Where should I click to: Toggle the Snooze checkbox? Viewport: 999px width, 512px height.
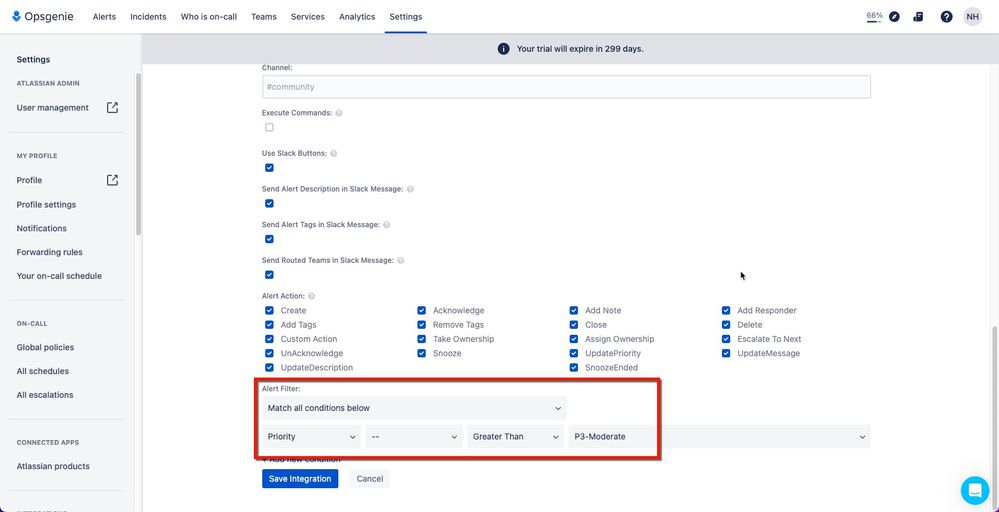point(422,353)
